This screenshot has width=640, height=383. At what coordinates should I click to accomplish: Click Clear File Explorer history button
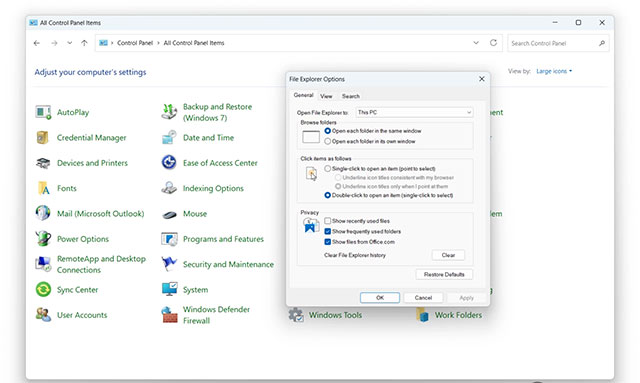[448, 255]
